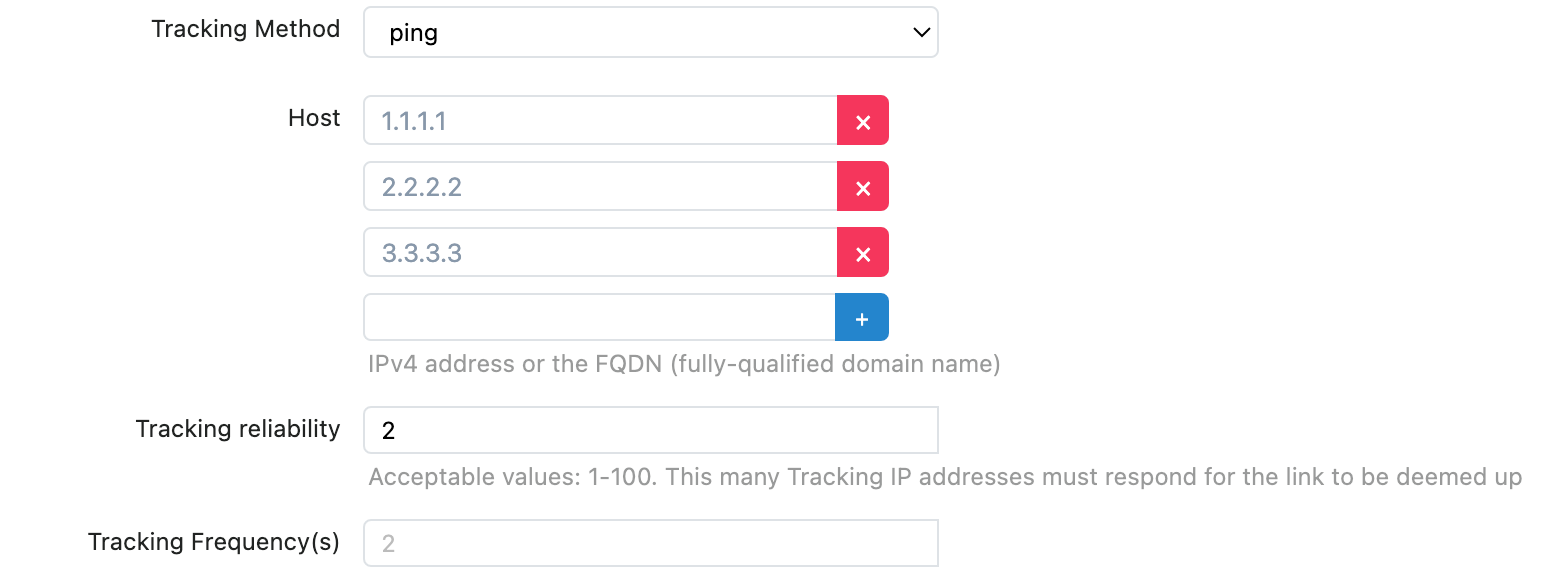Remove the 3.3.3.3 host entry
The height and width of the screenshot is (580, 1554).
pos(862,253)
